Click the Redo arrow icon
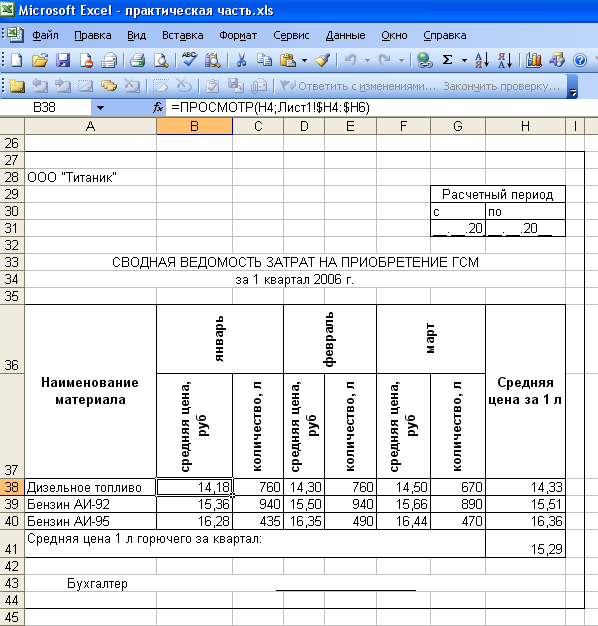Screen dimensions: 598x626 point(385,60)
